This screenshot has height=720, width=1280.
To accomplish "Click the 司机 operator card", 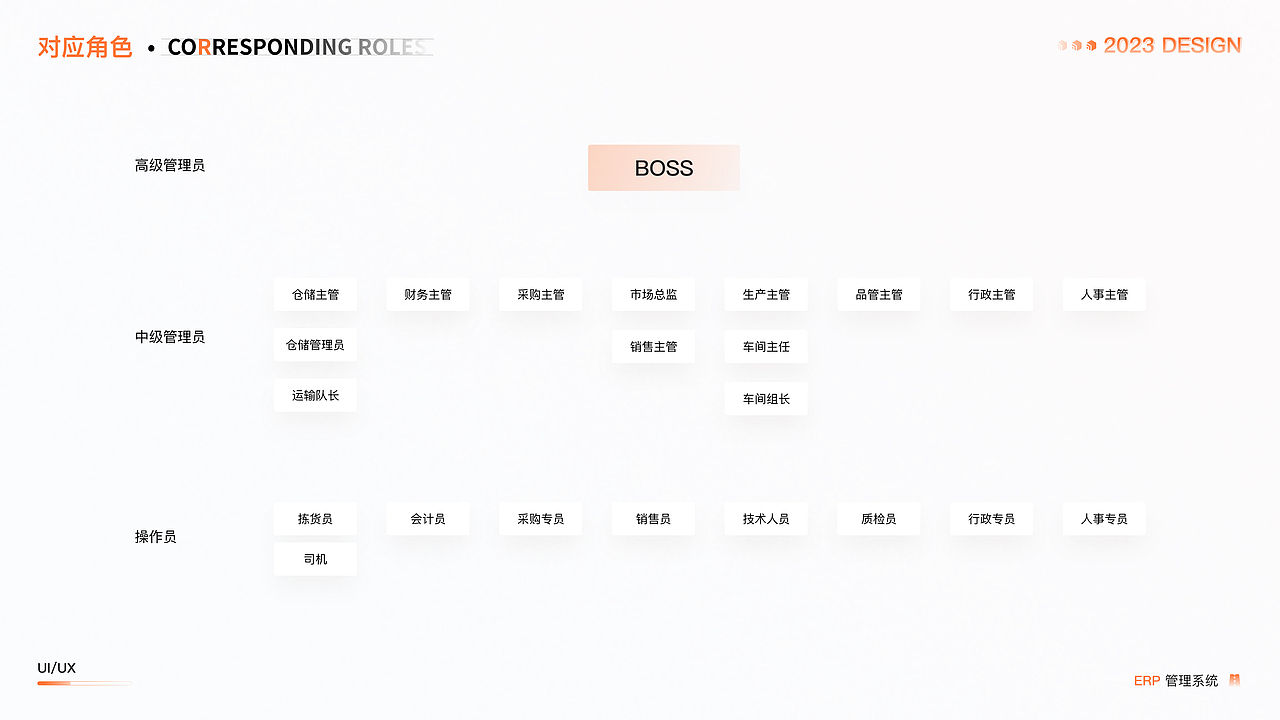I will point(315,559).
